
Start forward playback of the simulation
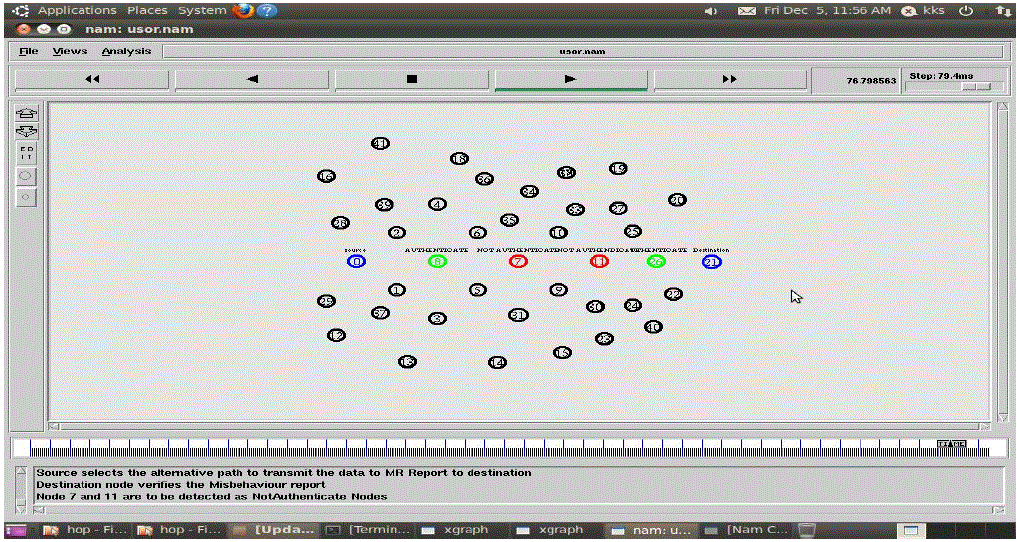click(x=570, y=79)
